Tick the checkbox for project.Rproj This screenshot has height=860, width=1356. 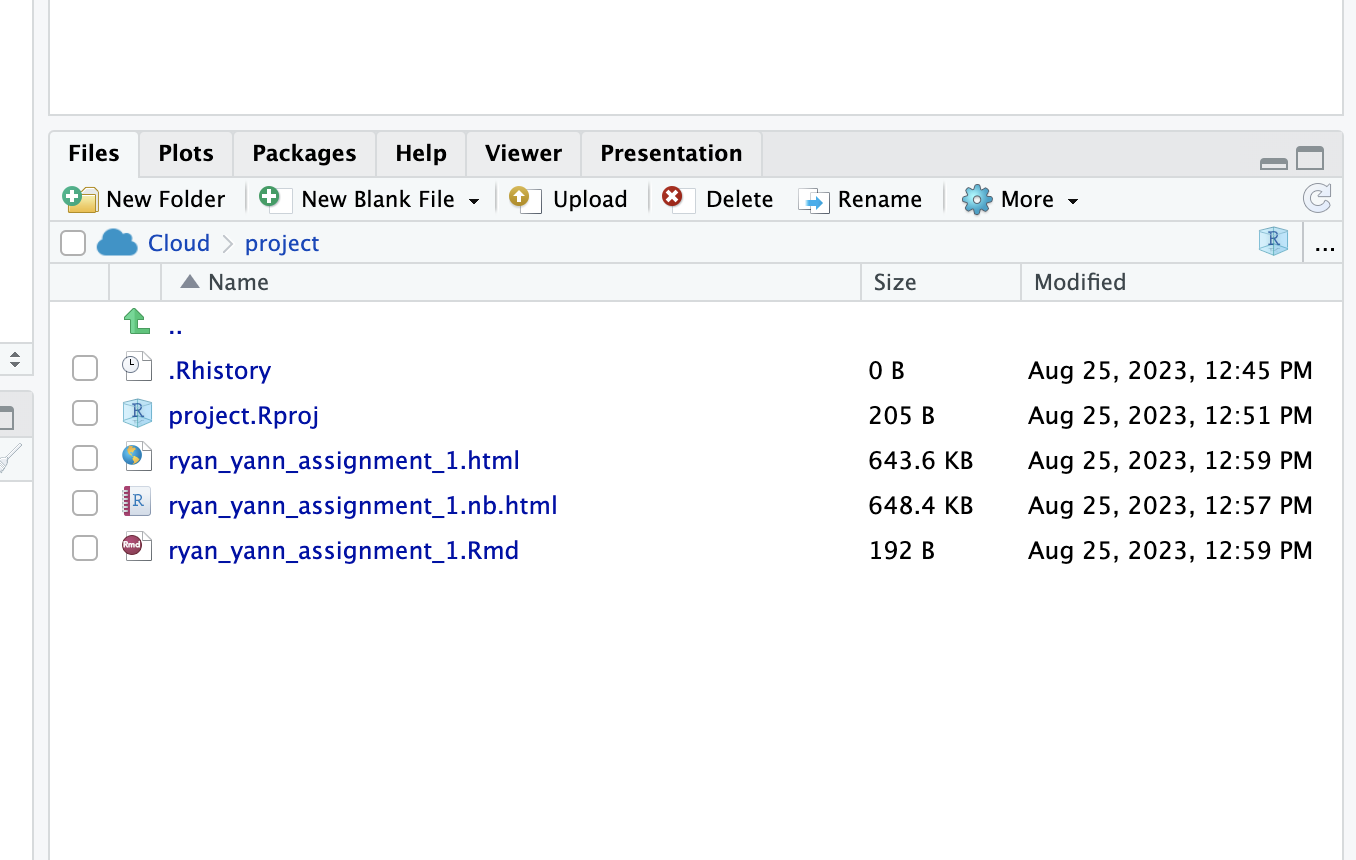click(x=85, y=414)
